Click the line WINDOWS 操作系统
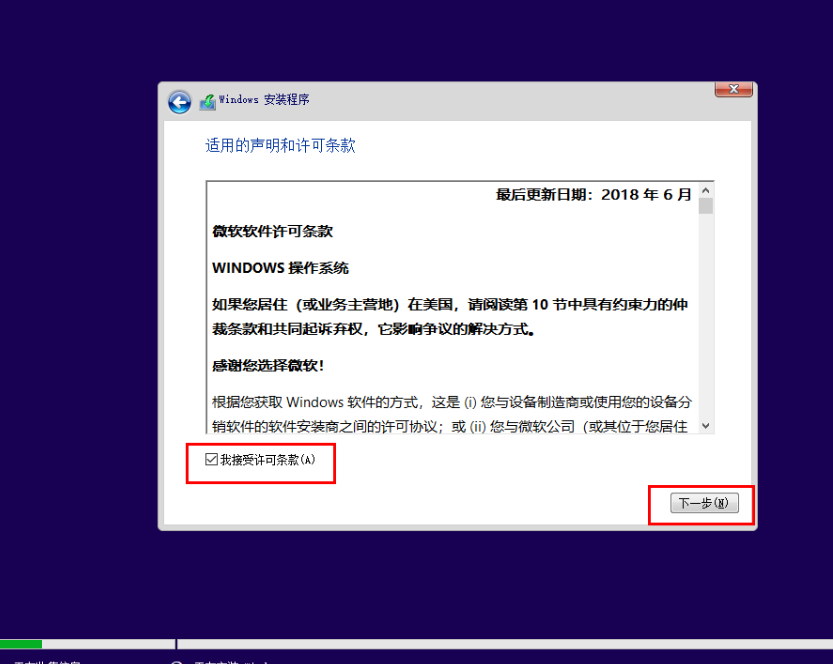833x664 pixels. point(280,268)
